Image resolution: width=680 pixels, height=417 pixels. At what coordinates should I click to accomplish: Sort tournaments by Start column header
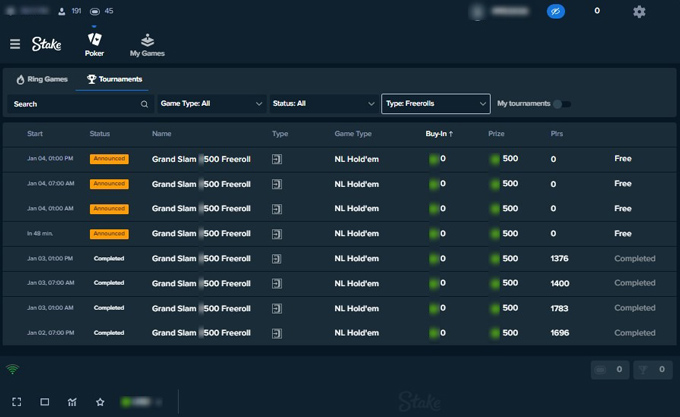pyautogui.click(x=35, y=133)
